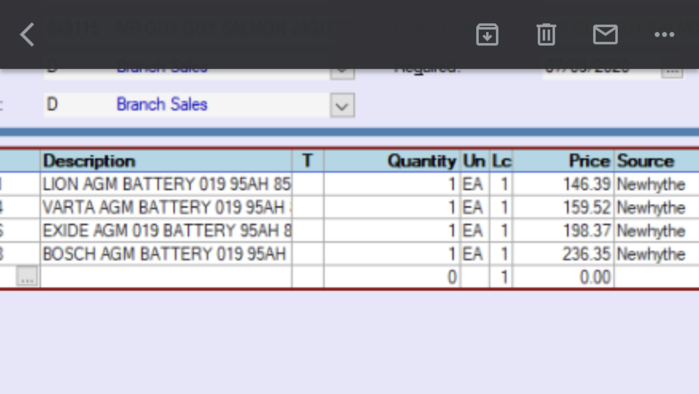
Task: Open the three-dot more options menu
Action: point(664,34)
